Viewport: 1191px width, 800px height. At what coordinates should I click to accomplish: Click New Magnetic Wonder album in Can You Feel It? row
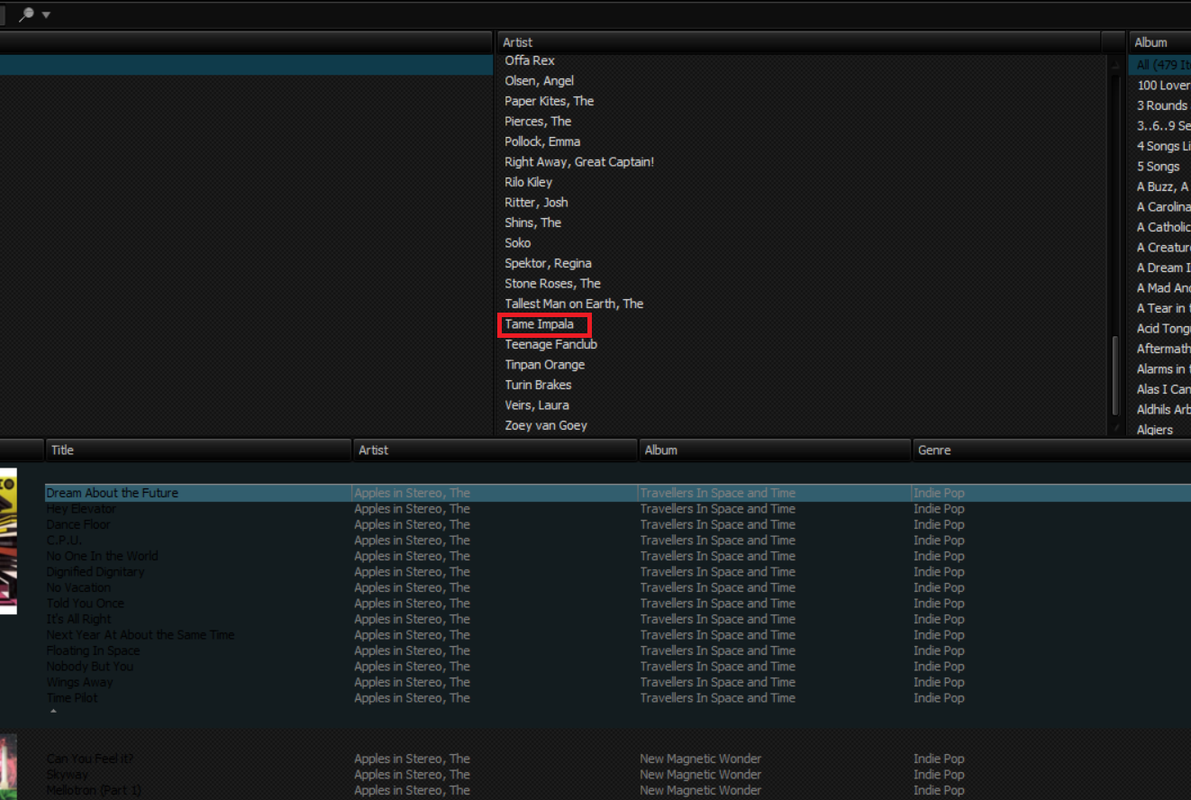700,759
